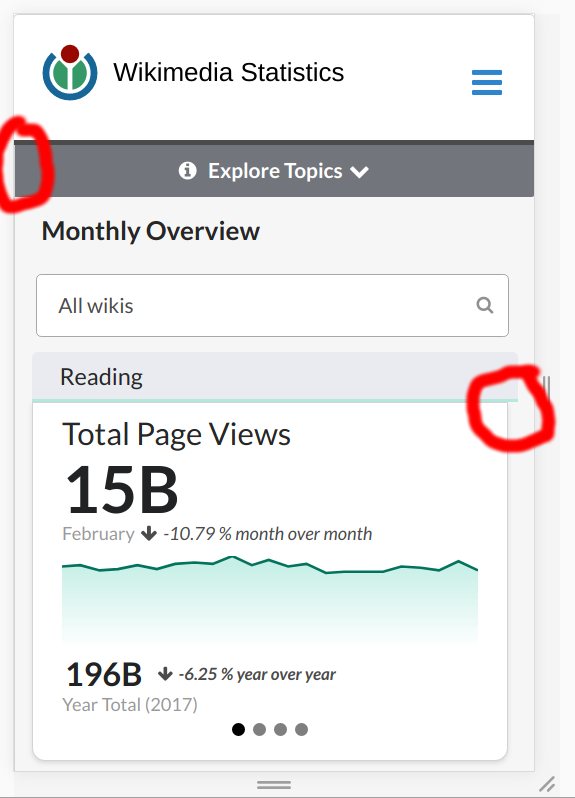Open the hamburger menu icon
Image resolution: width=575 pixels, height=798 pixels.
tap(487, 82)
